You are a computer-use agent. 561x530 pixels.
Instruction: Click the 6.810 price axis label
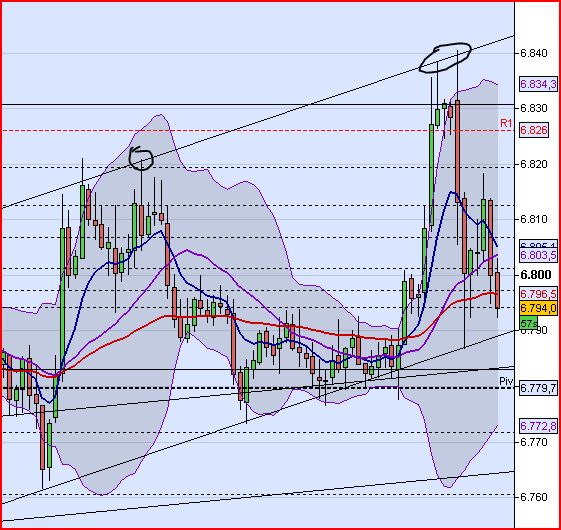[x=534, y=219]
